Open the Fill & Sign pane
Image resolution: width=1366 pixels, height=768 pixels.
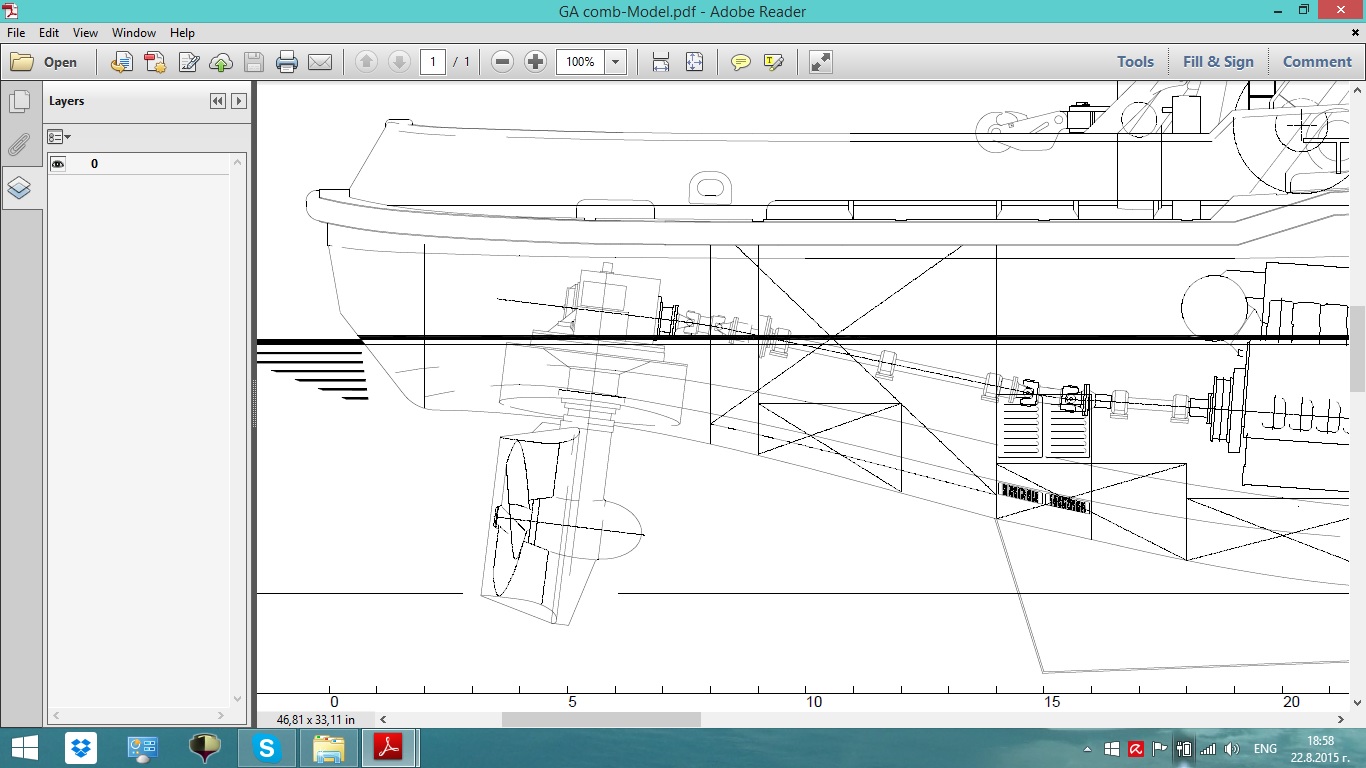pyautogui.click(x=1218, y=62)
